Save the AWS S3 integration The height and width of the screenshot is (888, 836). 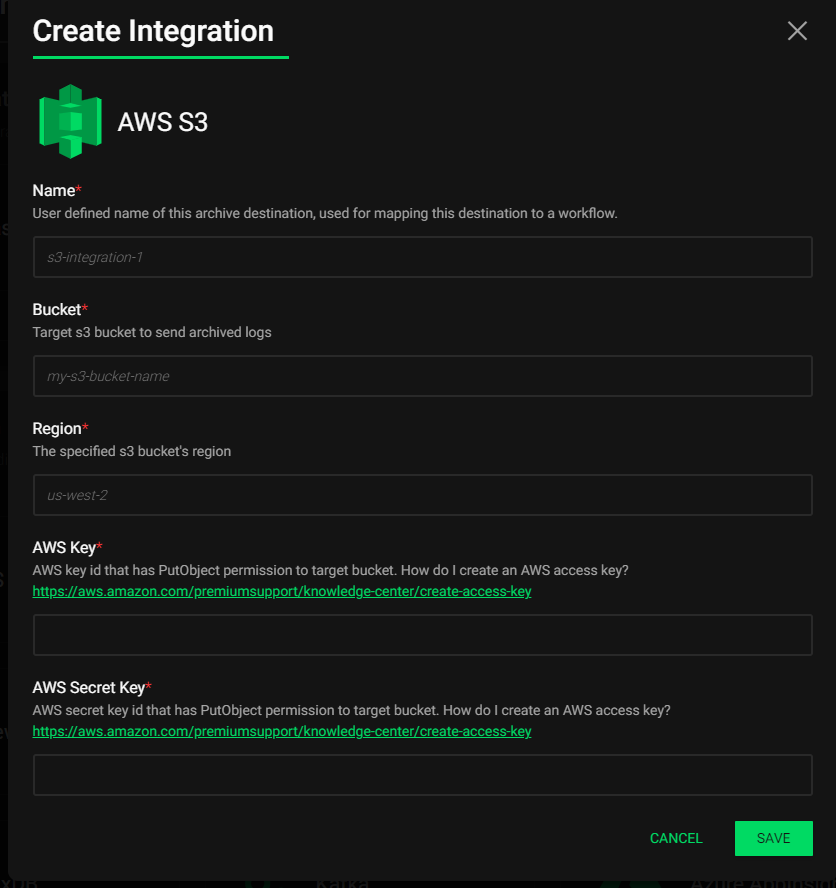[x=774, y=838]
